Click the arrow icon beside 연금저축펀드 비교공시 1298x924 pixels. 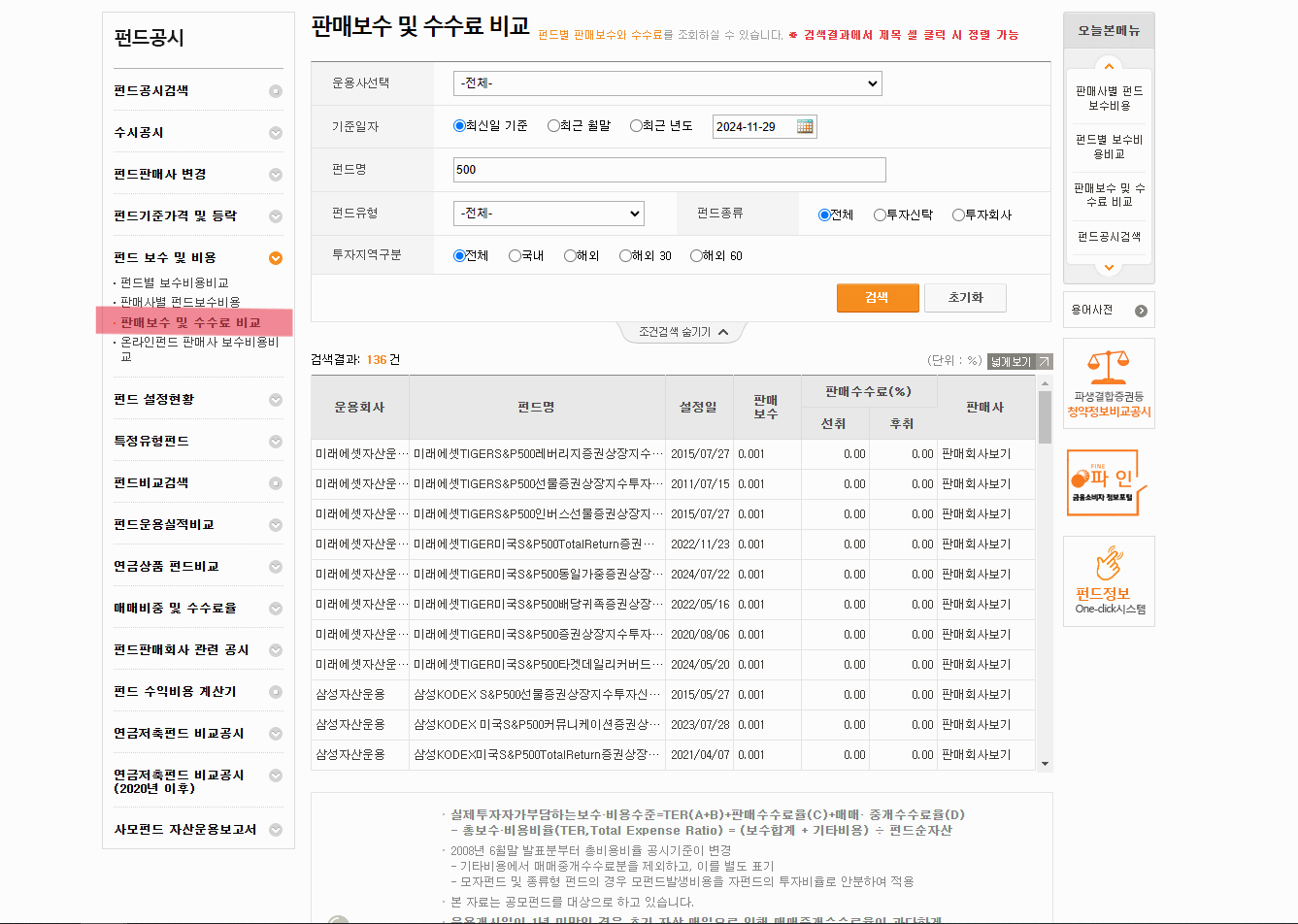(276, 734)
